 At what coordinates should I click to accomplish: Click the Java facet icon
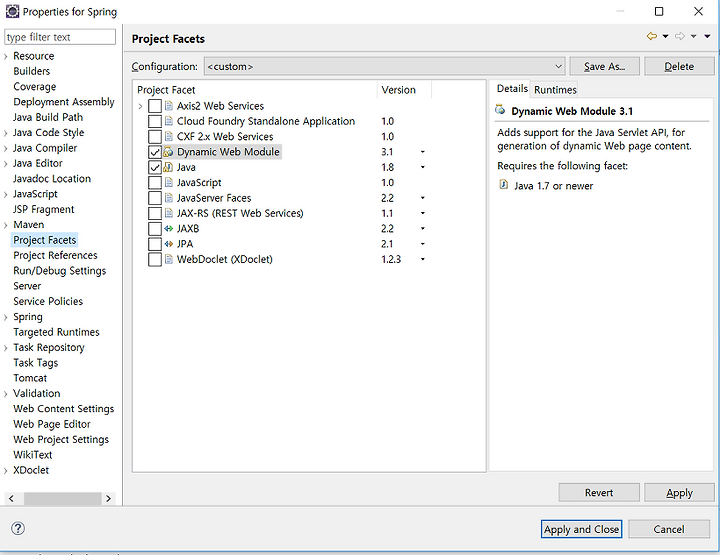[169, 167]
